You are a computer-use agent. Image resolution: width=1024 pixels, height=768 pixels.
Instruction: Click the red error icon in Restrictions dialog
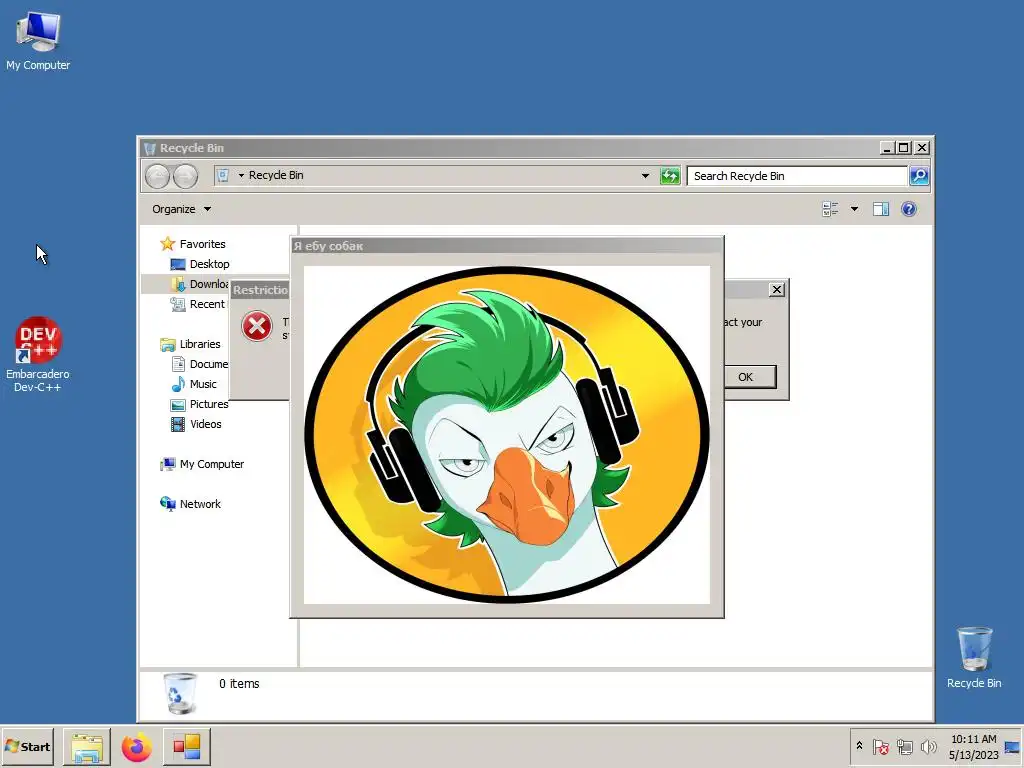[257, 326]
